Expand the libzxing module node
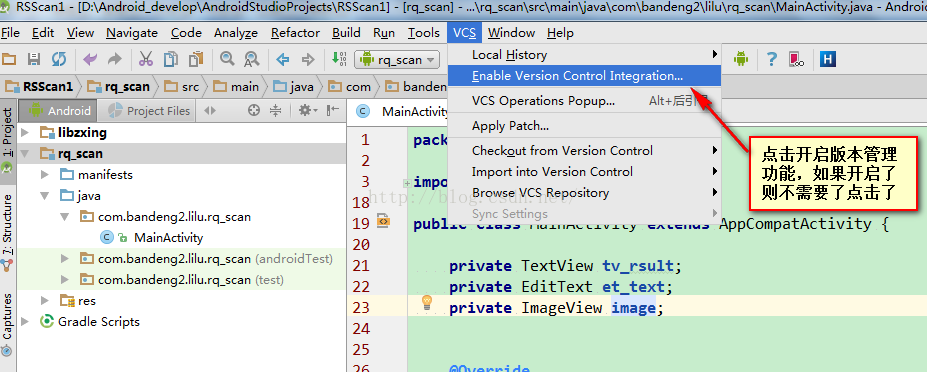 click(24, 132)
